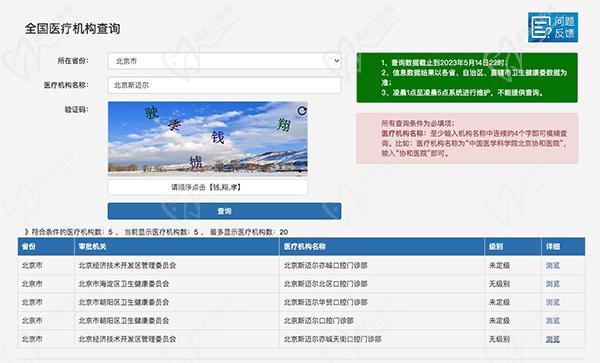
Task: Click the 审批机关 column header
Action: (x=177, y=247)
